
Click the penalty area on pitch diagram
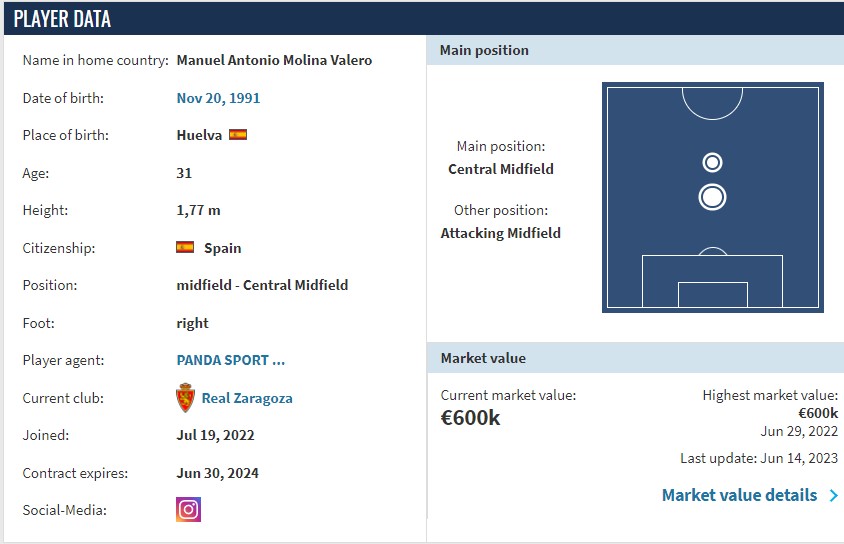click(x=712, y=281)
